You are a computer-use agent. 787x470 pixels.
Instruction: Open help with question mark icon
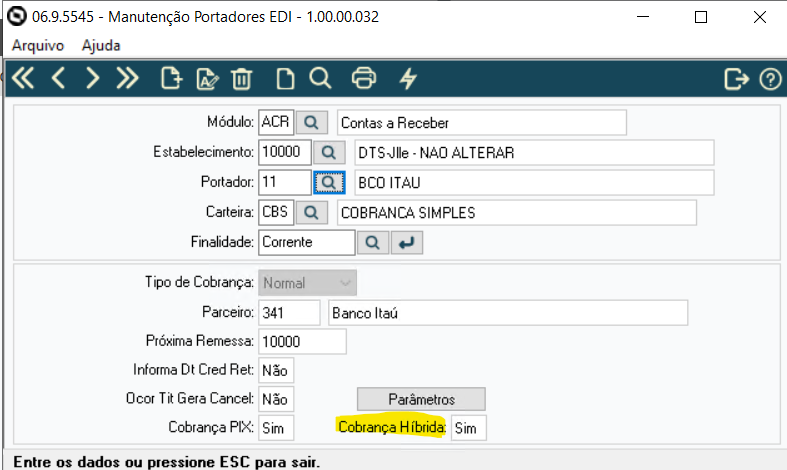coord(770,79)
